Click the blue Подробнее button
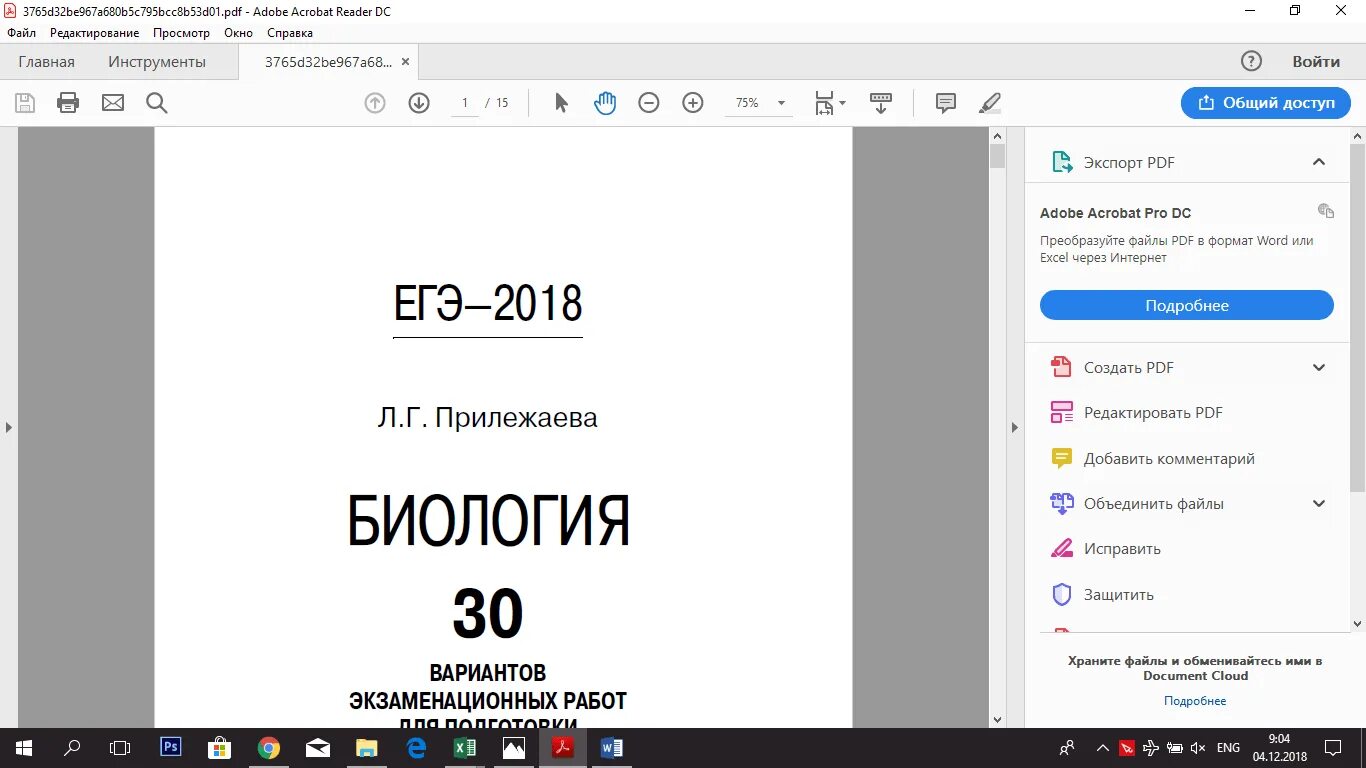This screenshot has width=1366, height=768. click(x=1187, y=305)
